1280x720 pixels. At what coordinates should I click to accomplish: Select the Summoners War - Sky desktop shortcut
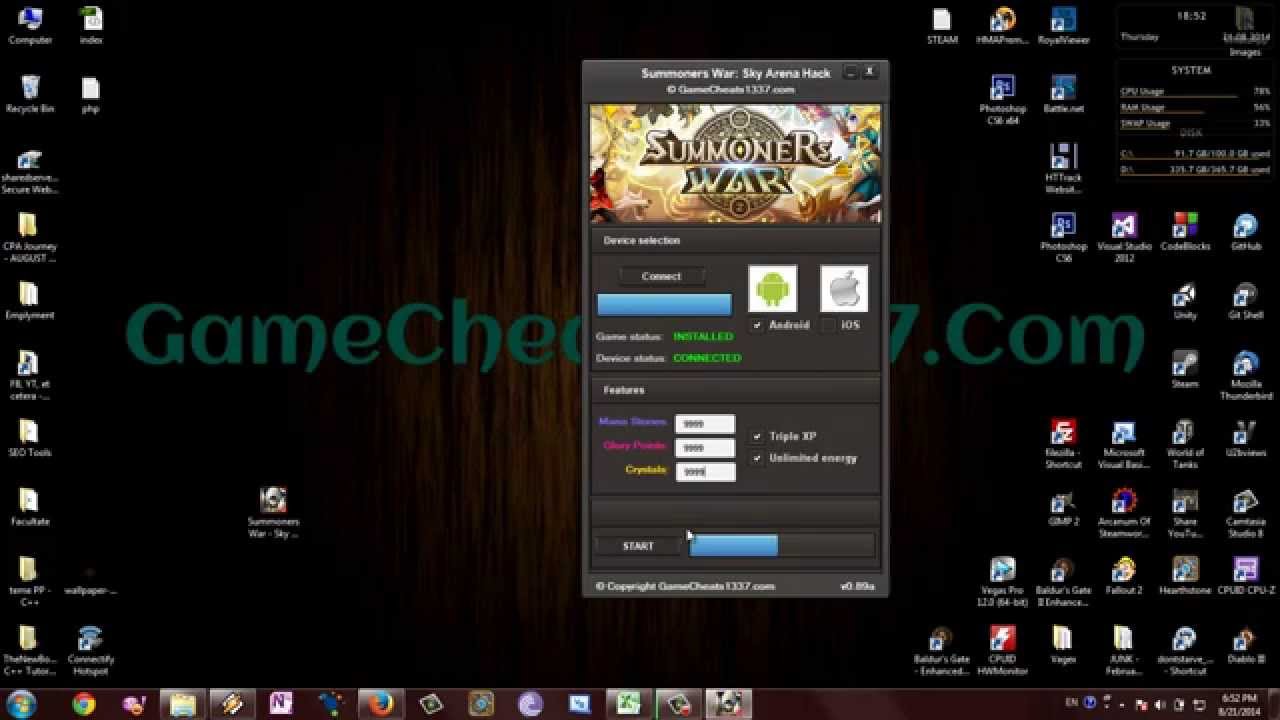tap(273, 513)
